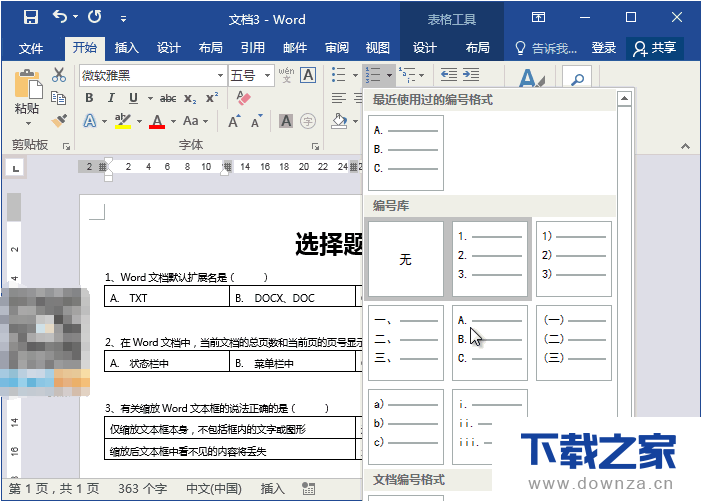
Task: Open Text Effects A icon
Action: (x=90, y=121)
